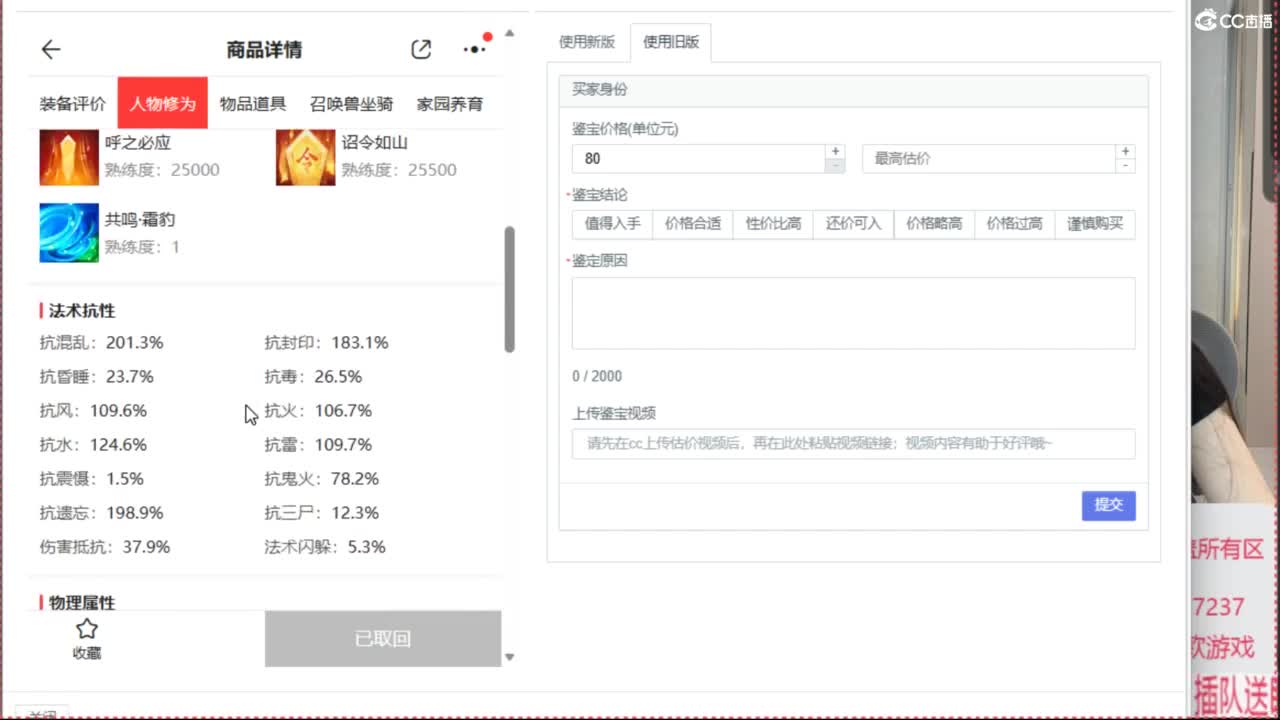Viewport: 1280px width, 720px height.
Task: Select the 呼之必应 skill icon
Action: pyautogui.click(x=69, y=157)
